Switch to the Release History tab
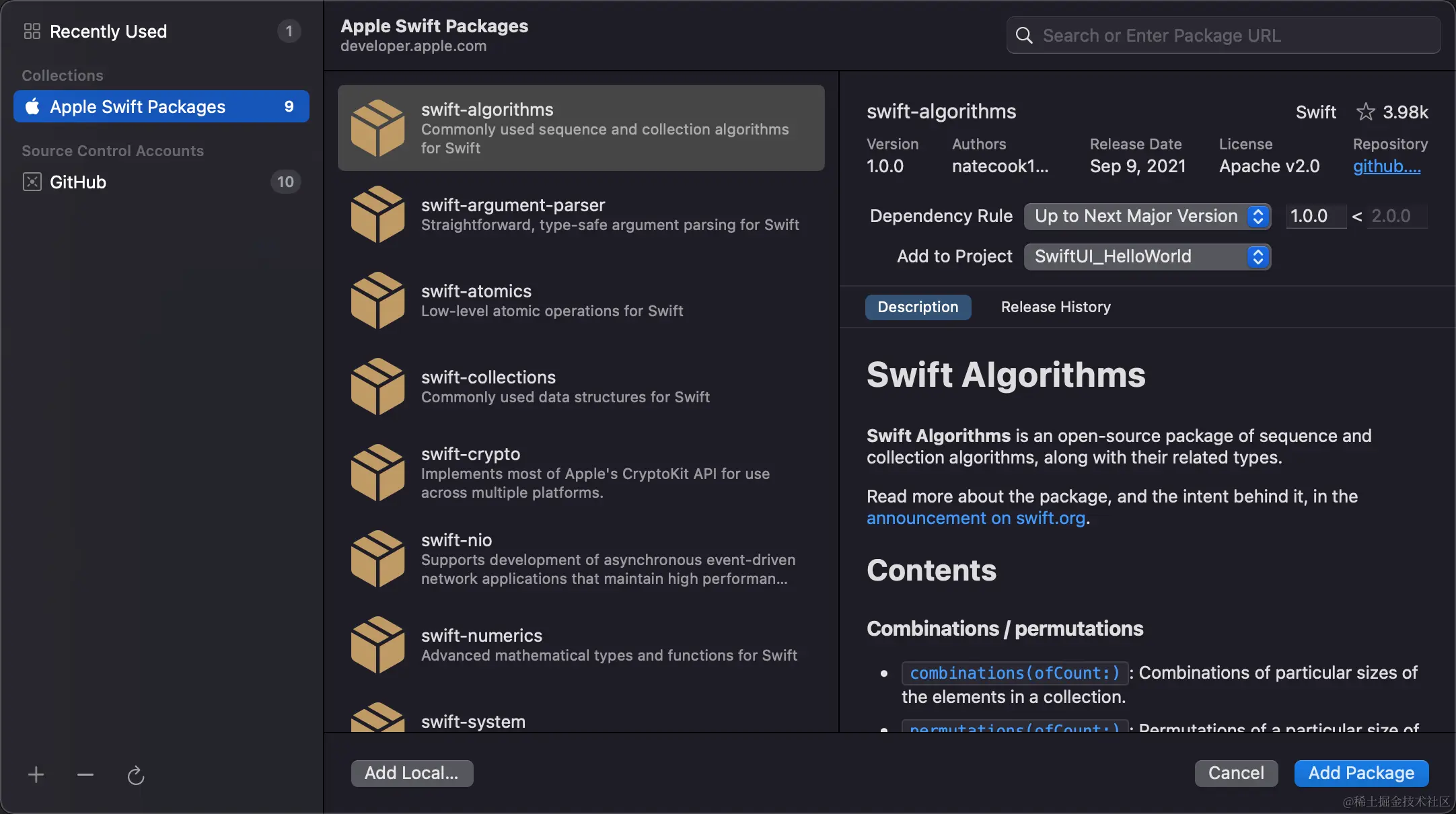The width and height of the screenshot is (1456, 814). pos(1055,307)
